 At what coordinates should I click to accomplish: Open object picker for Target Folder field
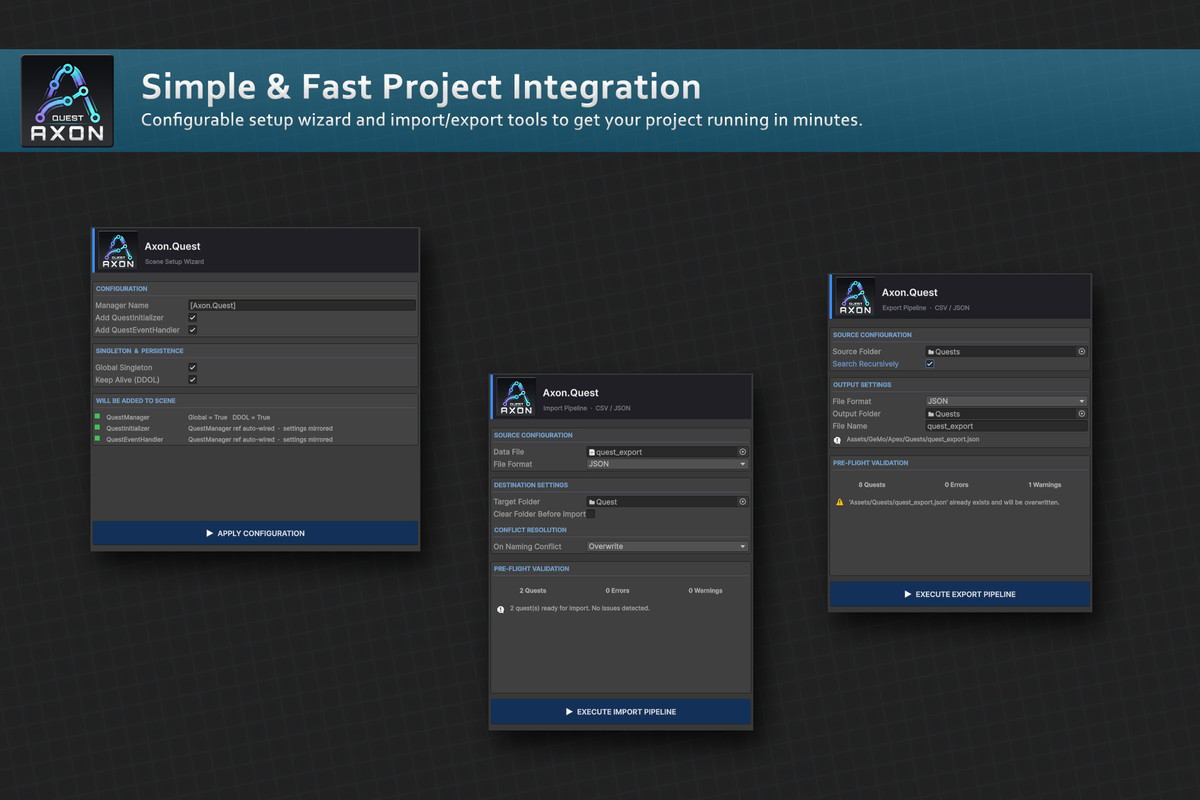tap(742, 502)
